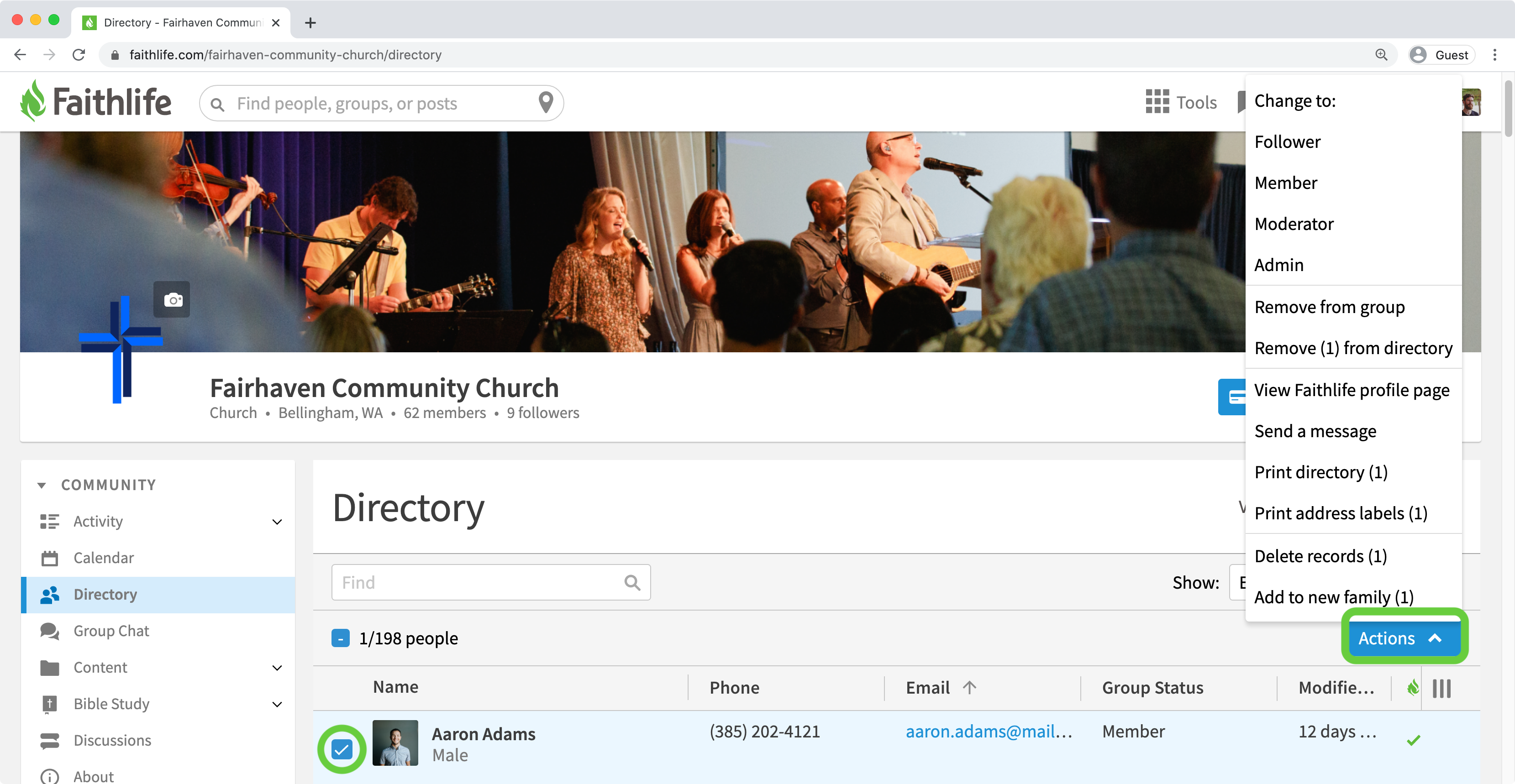Toggle the select-all checkbox beside 1/198 people
This screenshot has width=1515, height=784.
pyautogui.click(x=341, y=638)
